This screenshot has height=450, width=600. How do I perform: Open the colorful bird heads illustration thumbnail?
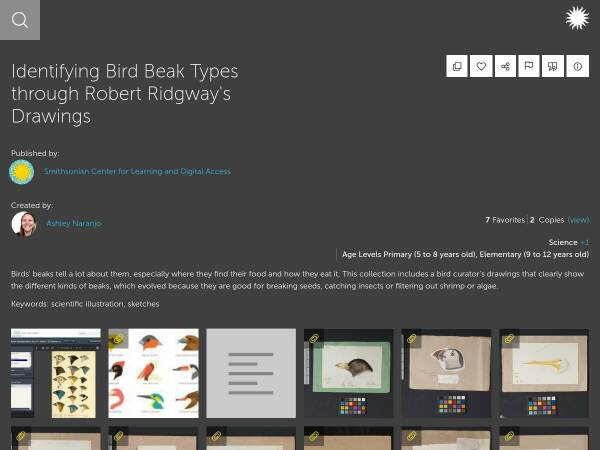(153, 373)
